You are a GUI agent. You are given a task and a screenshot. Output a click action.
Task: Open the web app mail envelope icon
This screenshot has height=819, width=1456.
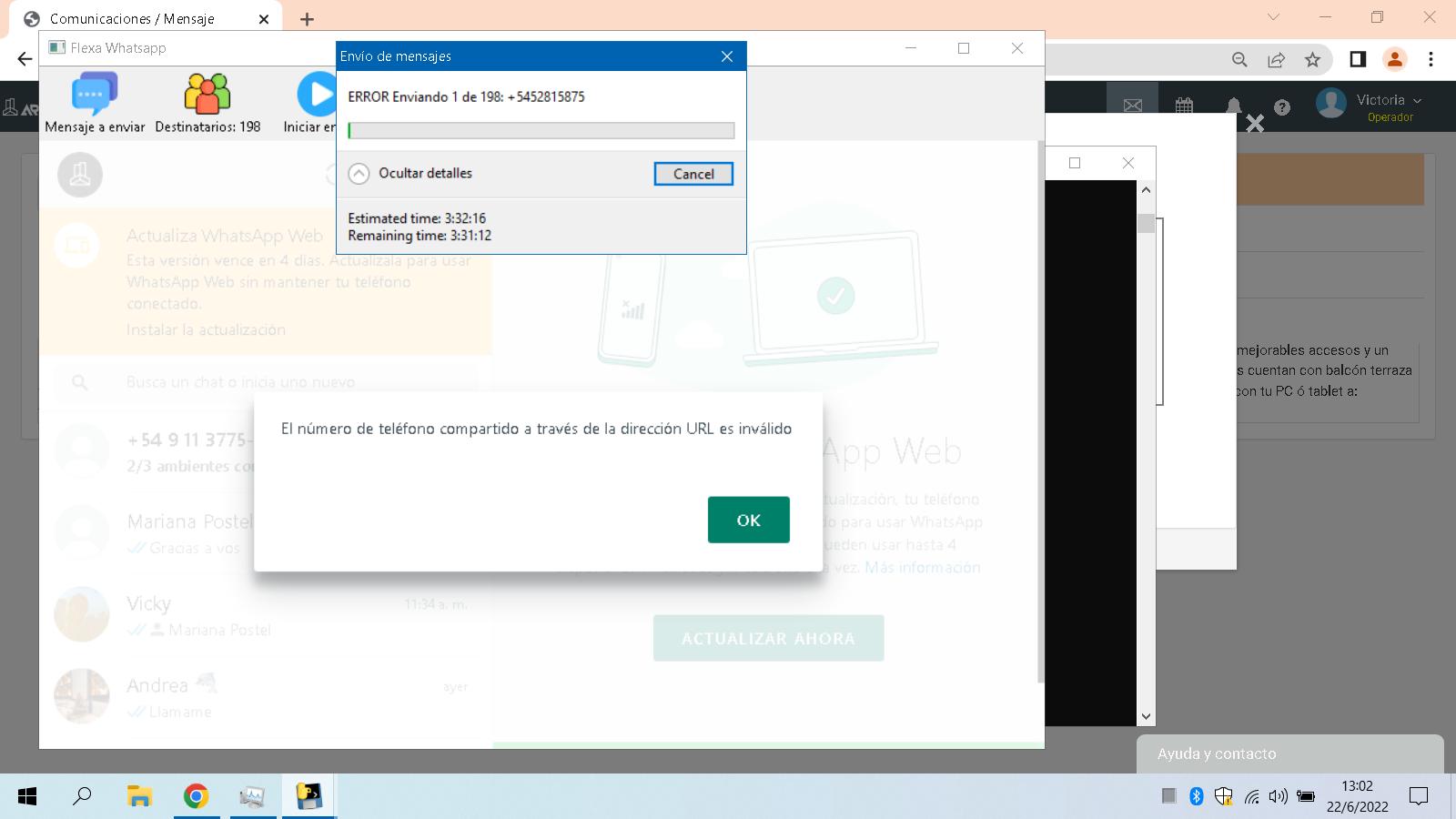point(1133,106)
